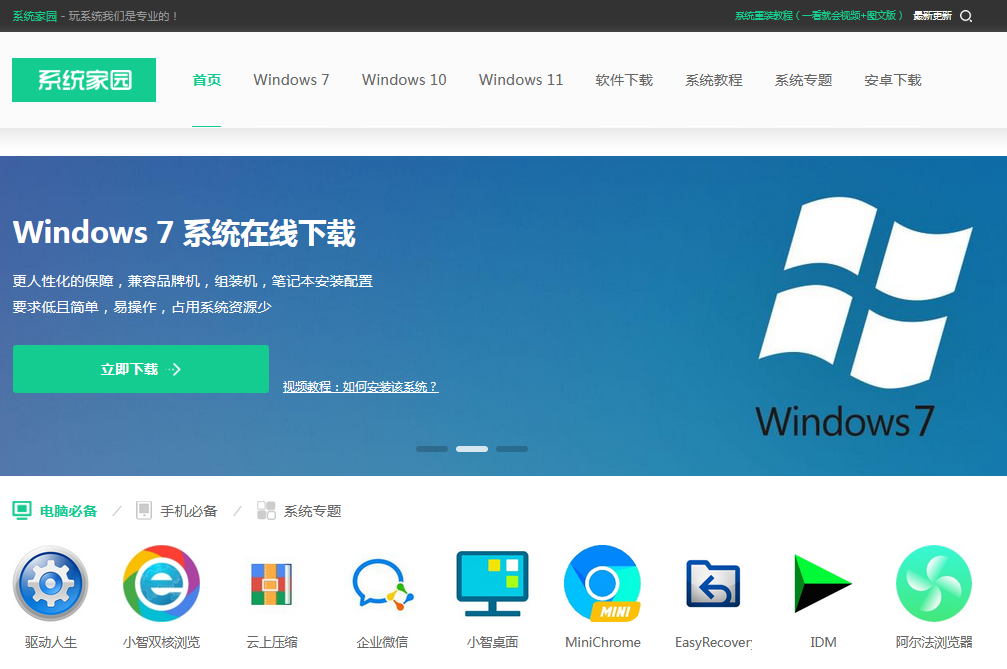The image size is (1007, 669).
Task: Open the Windows 11 nav item
Action: pyautogui.click(x=521, y=80)
